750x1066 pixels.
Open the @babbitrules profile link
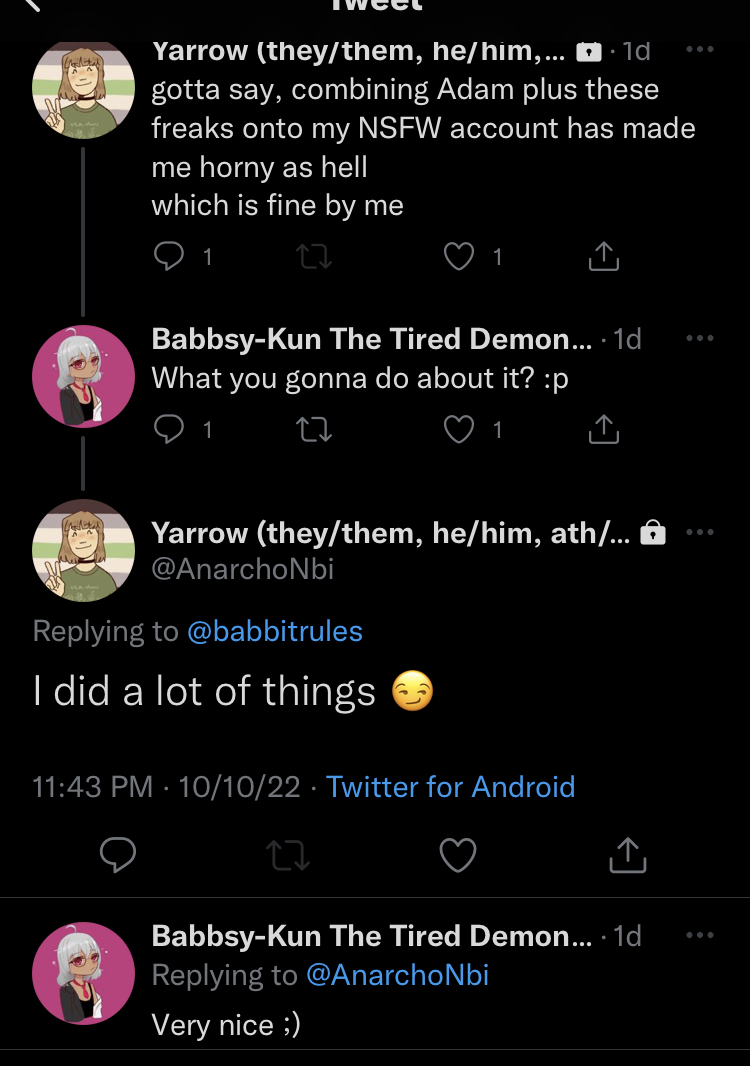[x=275, y=632]
